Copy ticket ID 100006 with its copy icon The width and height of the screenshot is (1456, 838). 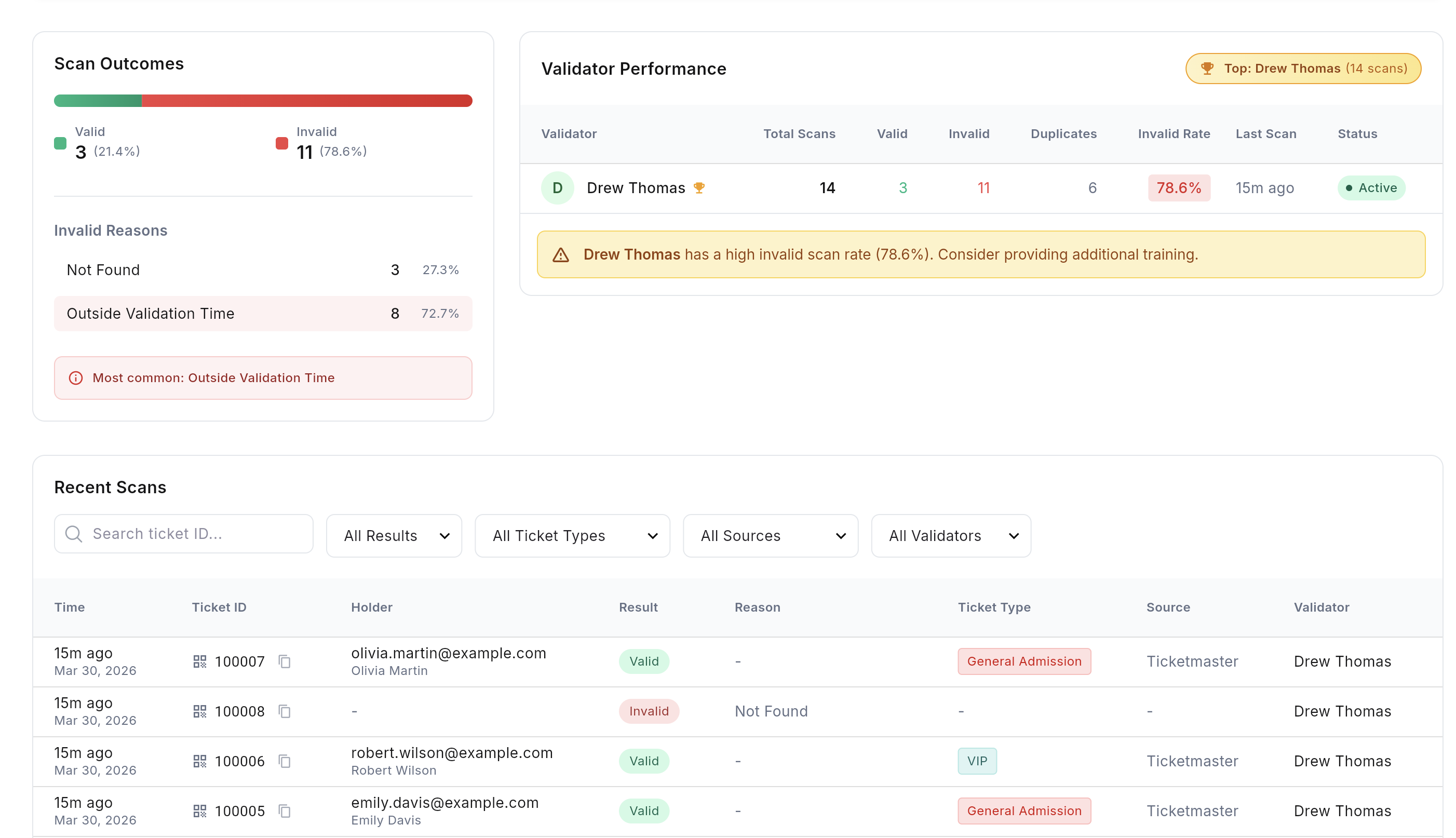(285, 761)
